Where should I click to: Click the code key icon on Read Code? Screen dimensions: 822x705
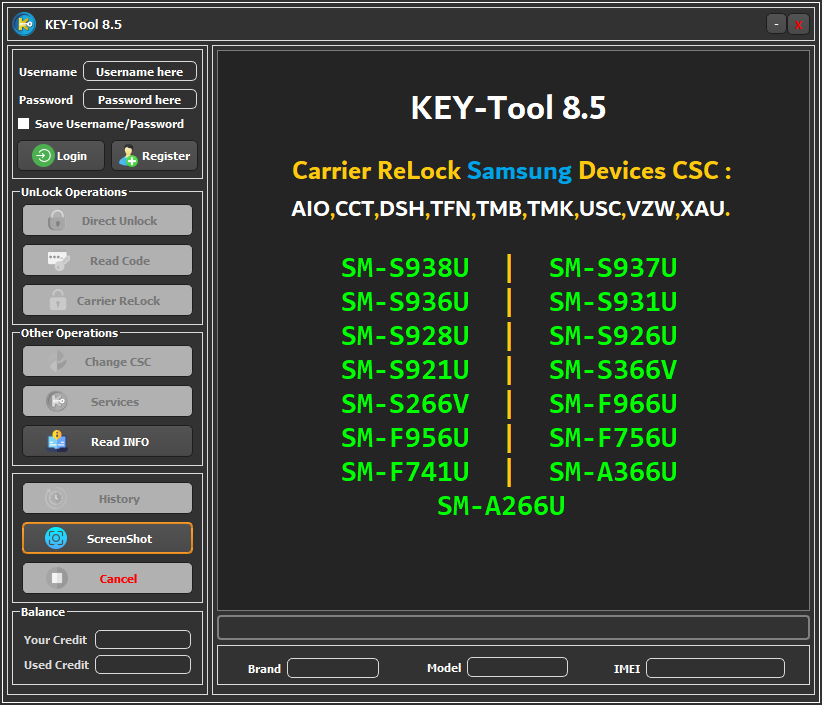pyautogui.click(x=58, y=261)
